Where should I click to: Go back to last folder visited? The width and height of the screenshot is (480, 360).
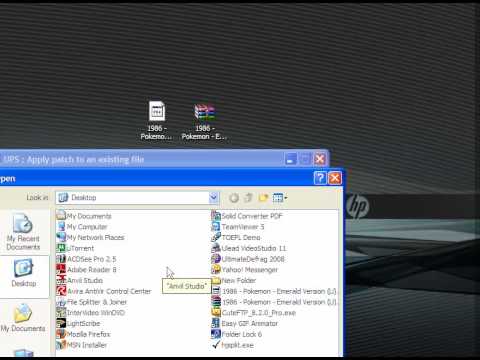234,198
